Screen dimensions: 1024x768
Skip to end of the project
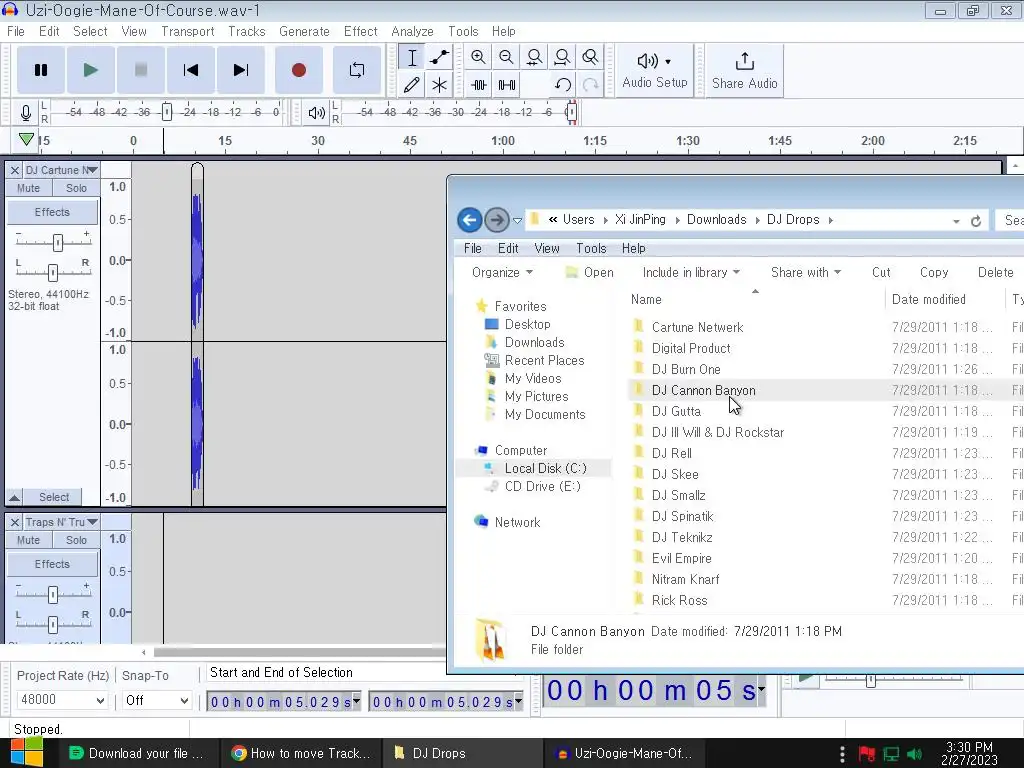(x=240, y=70)
